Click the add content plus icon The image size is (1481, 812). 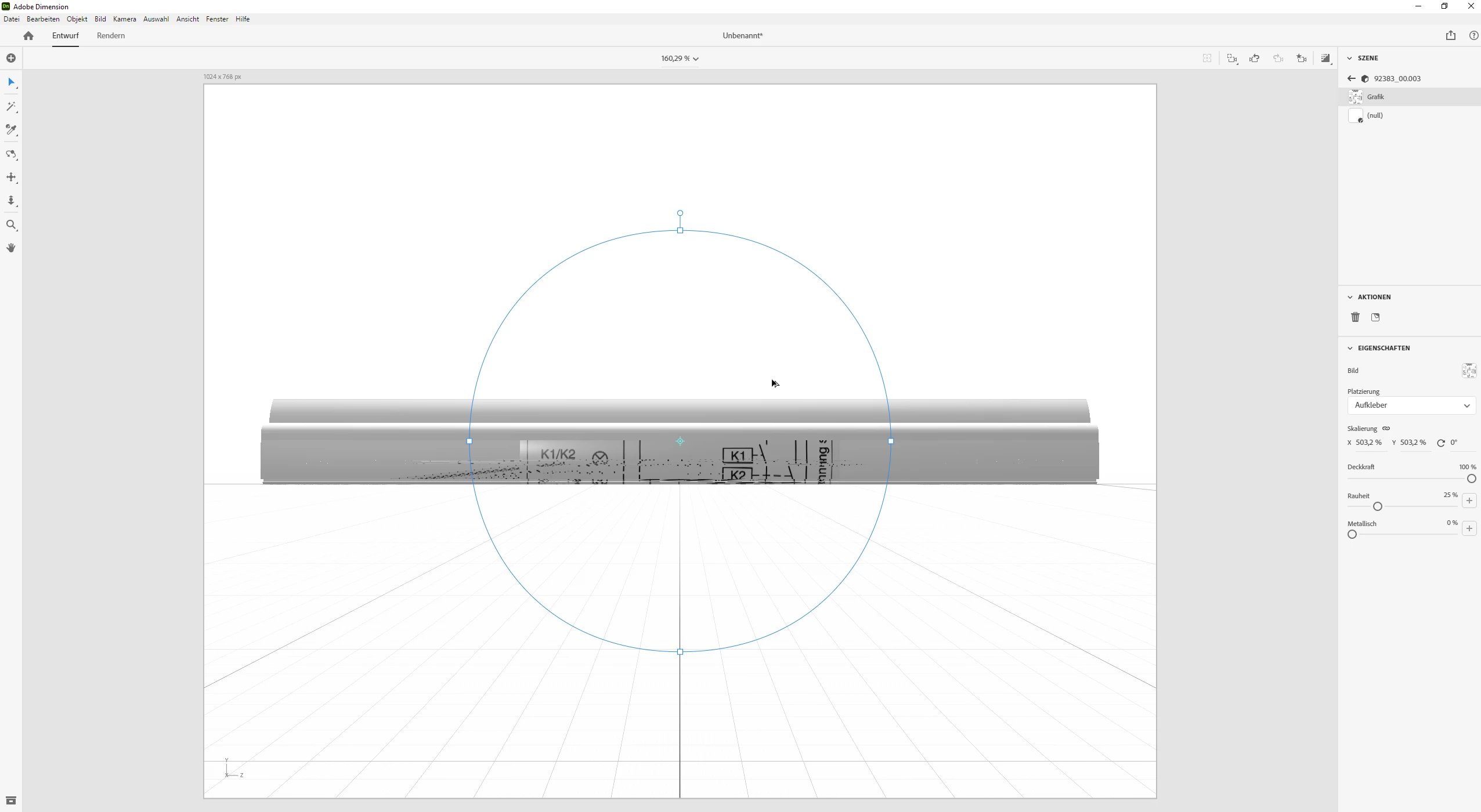11,58
